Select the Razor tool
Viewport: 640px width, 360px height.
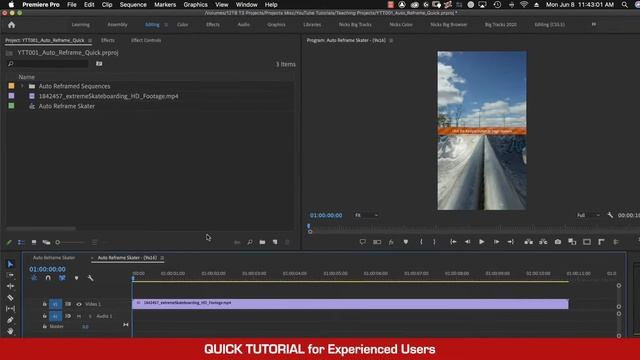click(x=10, y=298)
